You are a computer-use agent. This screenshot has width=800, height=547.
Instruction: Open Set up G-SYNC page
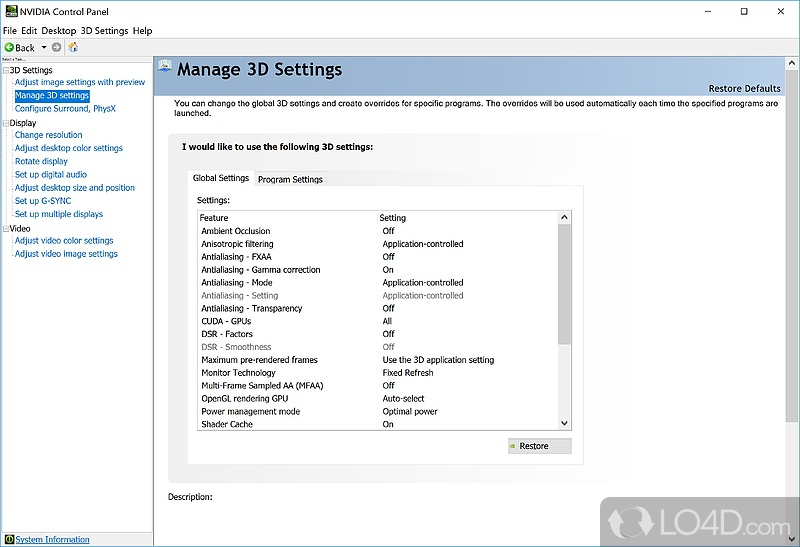point(43,201)
